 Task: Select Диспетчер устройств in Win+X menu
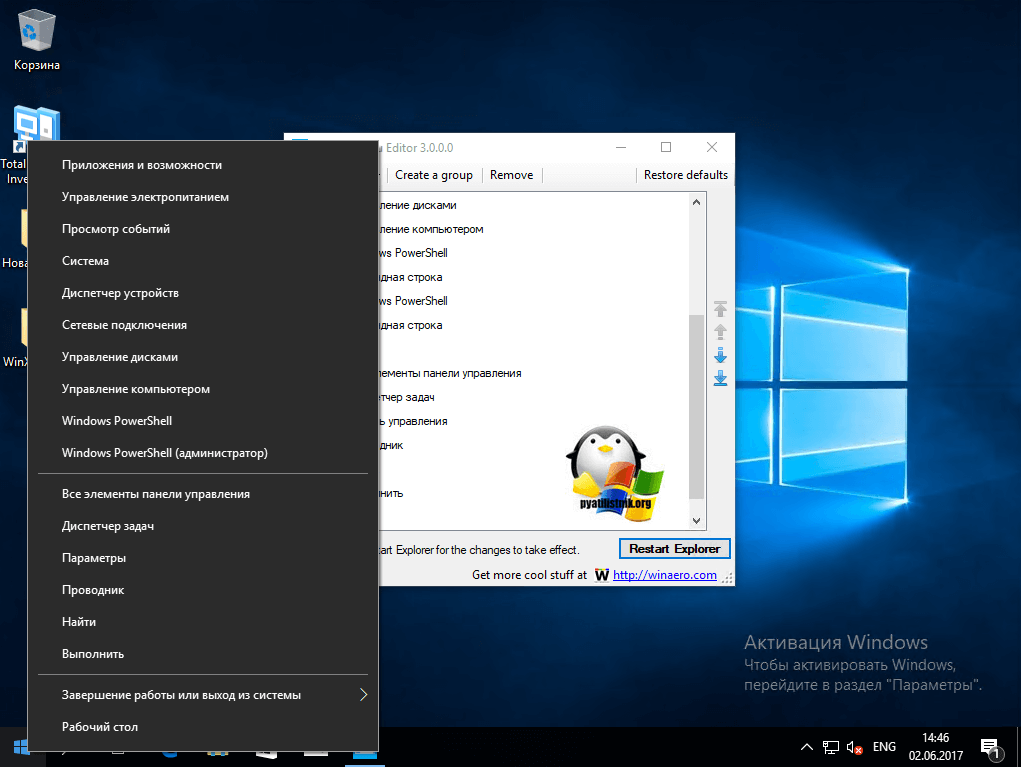120,293
